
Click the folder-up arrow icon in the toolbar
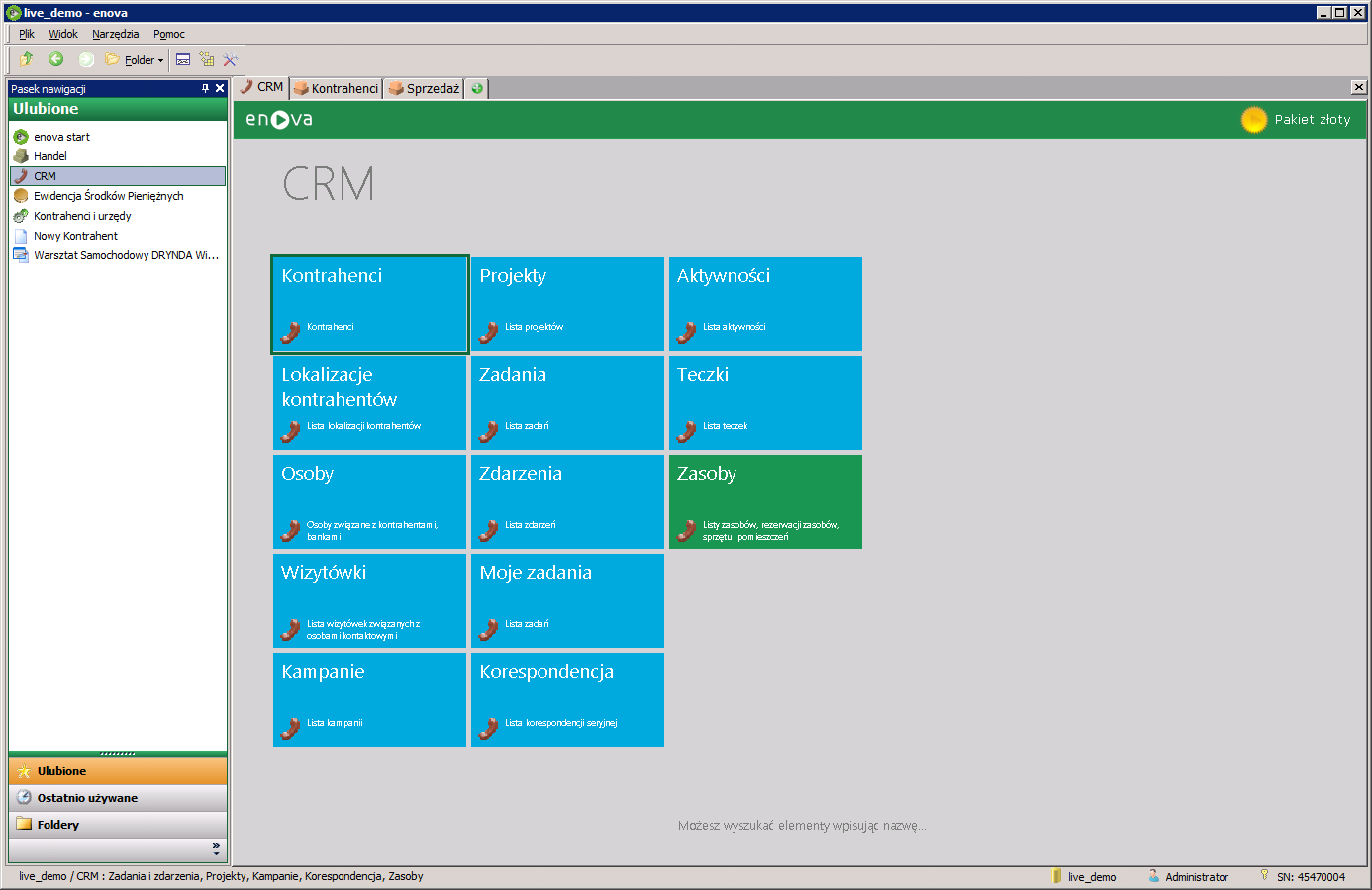pyautogui.click(x=27, y=59)
